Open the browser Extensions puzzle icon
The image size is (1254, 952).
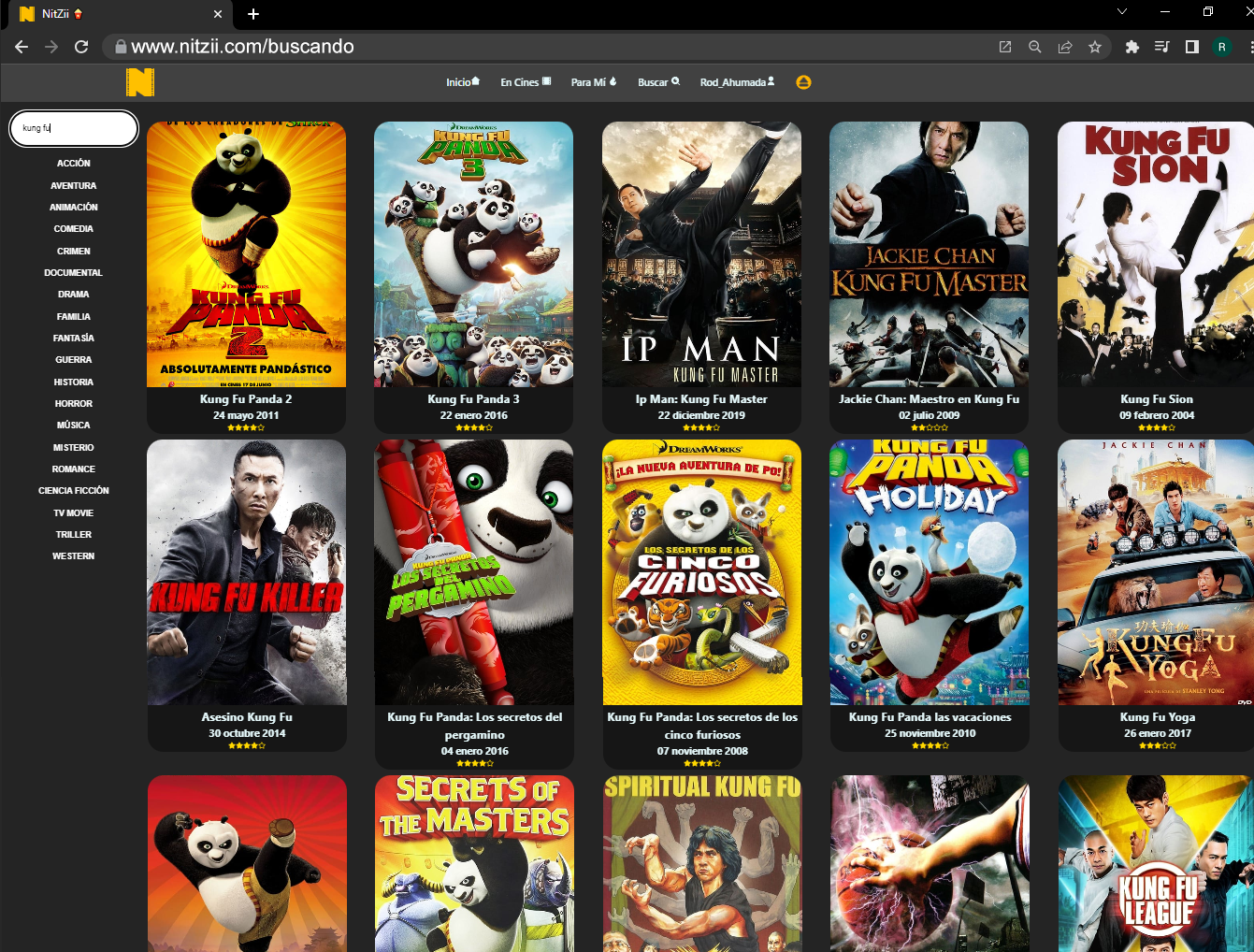1132,47
